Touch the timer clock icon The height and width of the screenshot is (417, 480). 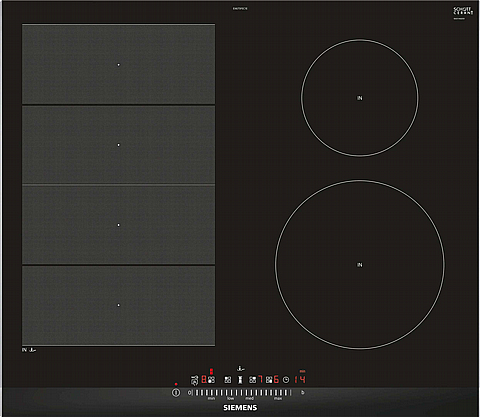pyautogui.click(x=286, y=380)
